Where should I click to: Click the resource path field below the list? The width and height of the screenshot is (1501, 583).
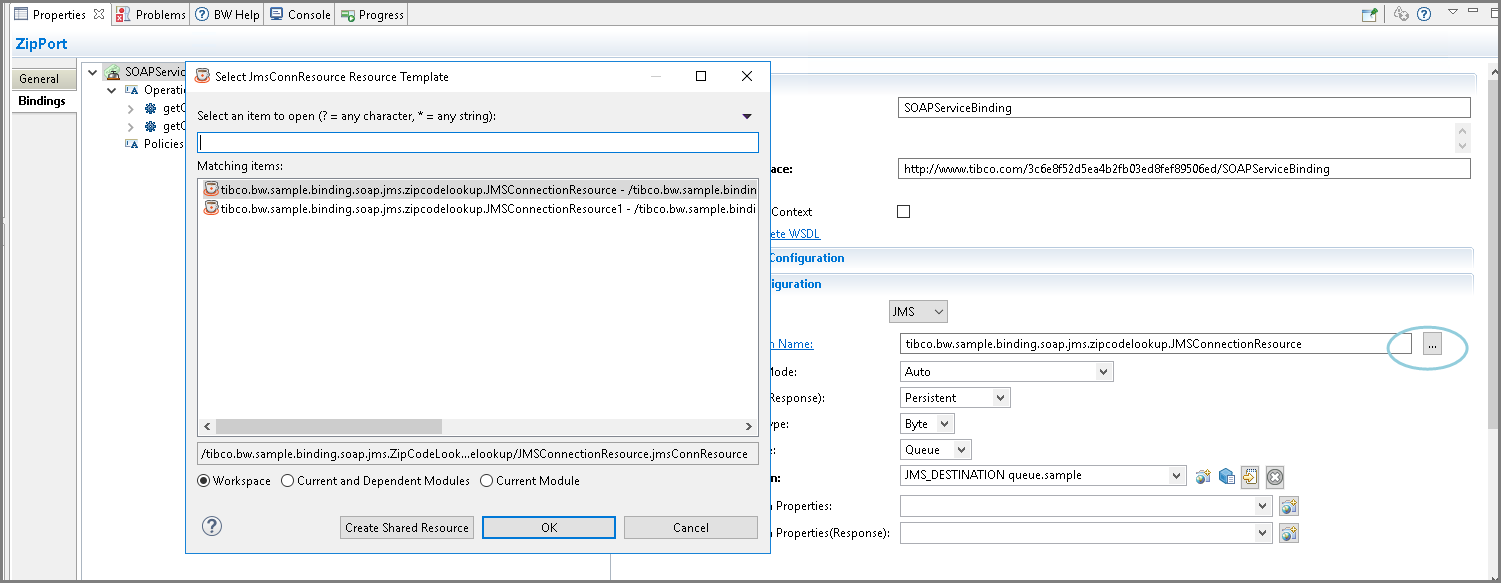click(x=478, y=454)
